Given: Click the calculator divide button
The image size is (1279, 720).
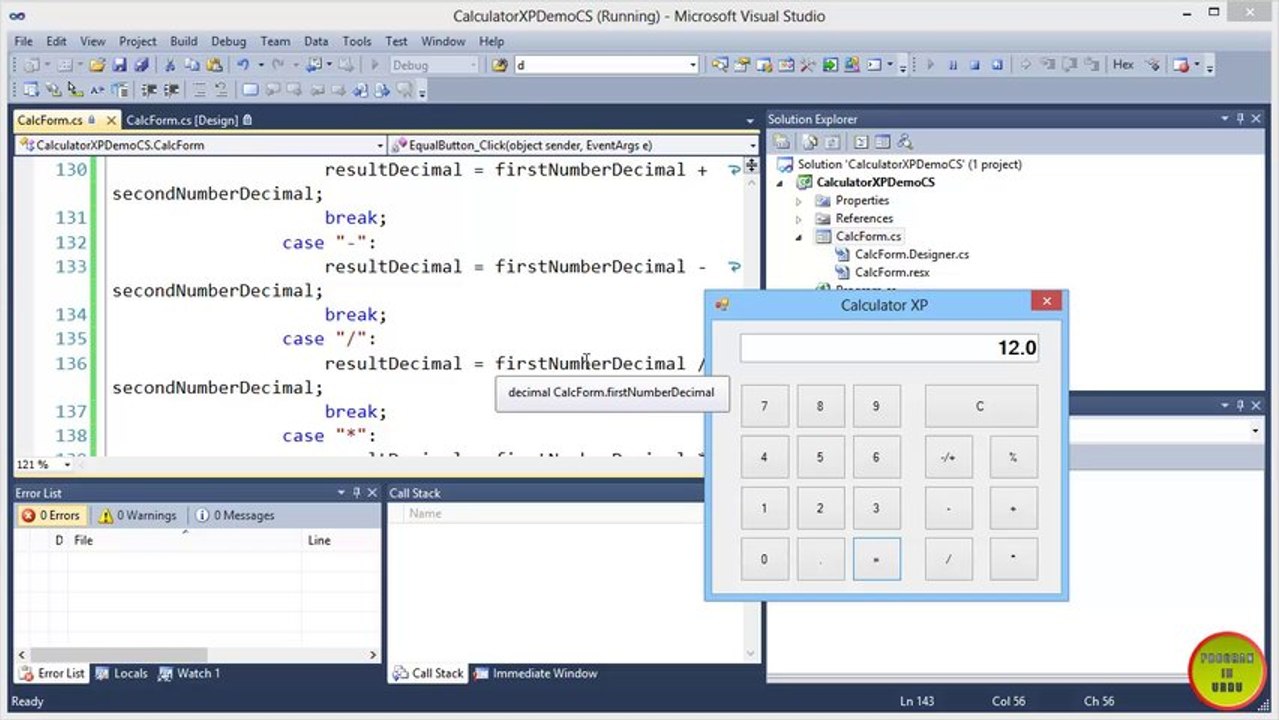Looking at the screenshot, I should click(x=948, y=559).
